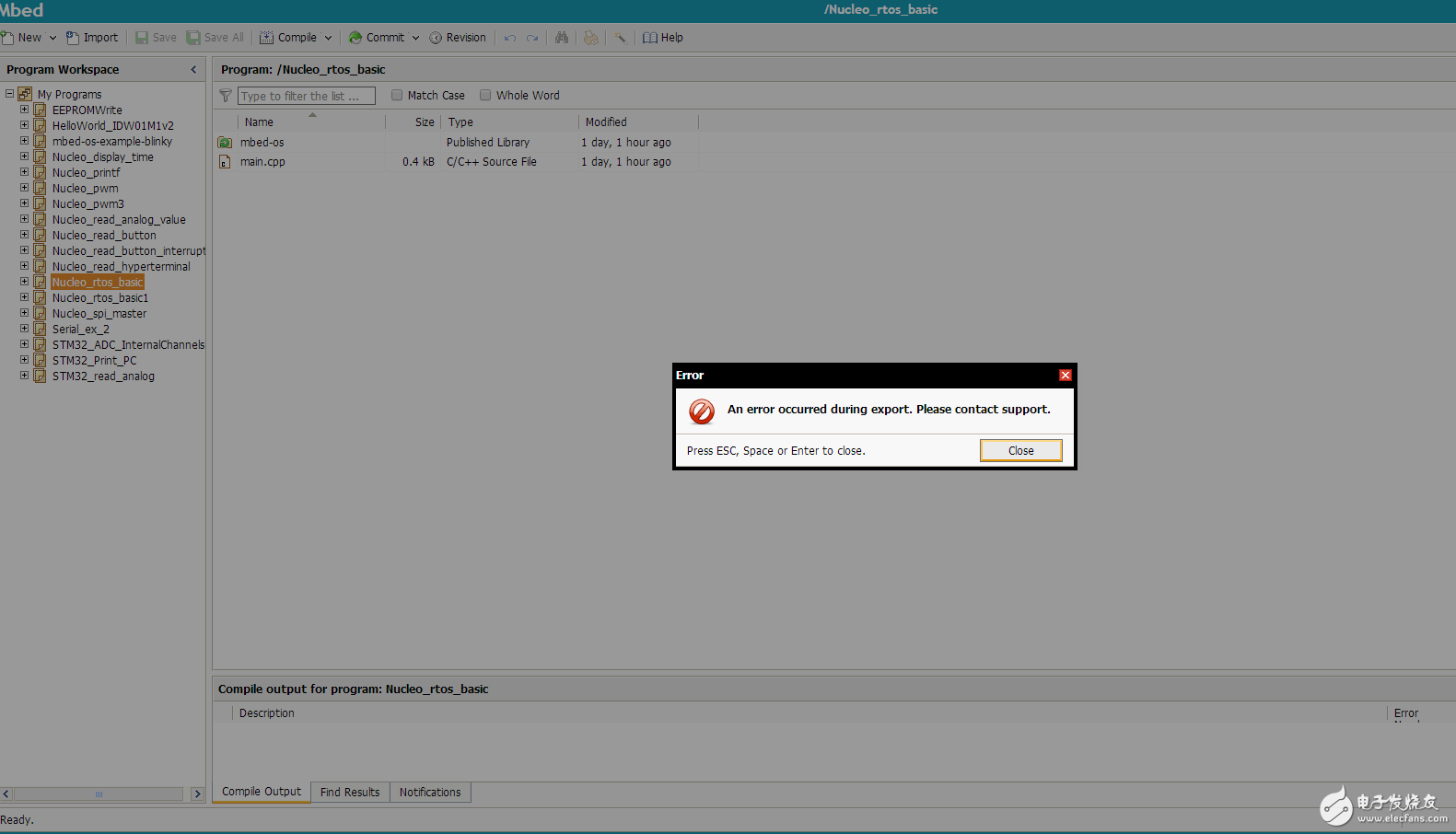Select Nucleo_rtos_basic1 in the tree
1456x834 pixels.
tap(100, 298)
